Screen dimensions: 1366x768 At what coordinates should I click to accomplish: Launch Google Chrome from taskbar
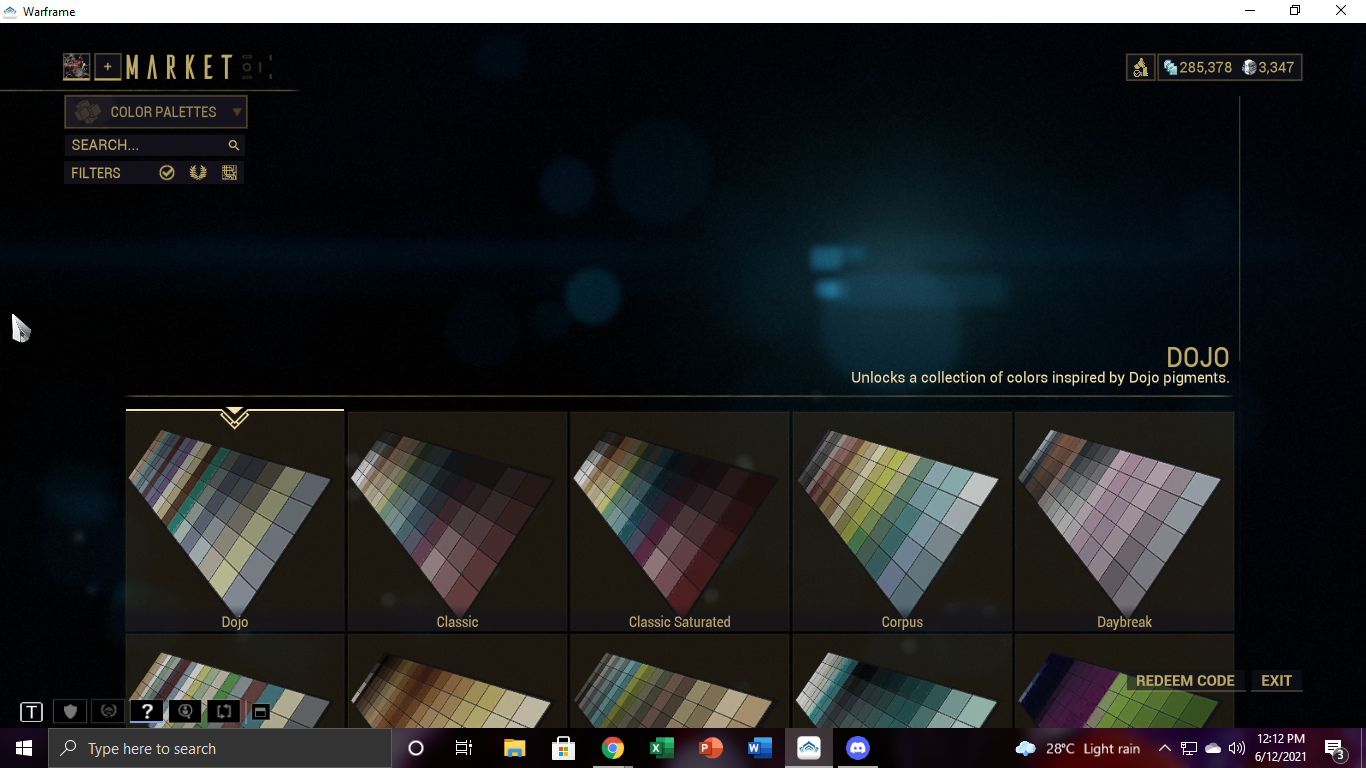coord(613,748)
